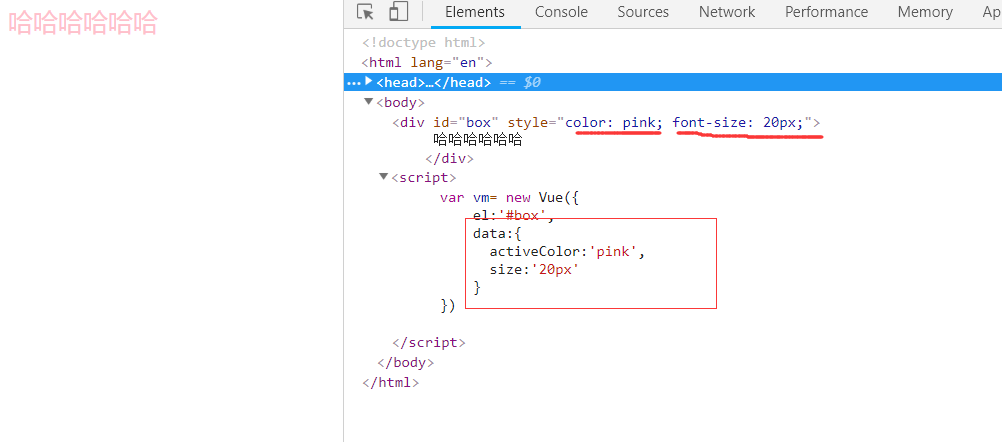1002x442 pixels.
Task: Click the ellipsis beside the head row
Action: [353, 83]
